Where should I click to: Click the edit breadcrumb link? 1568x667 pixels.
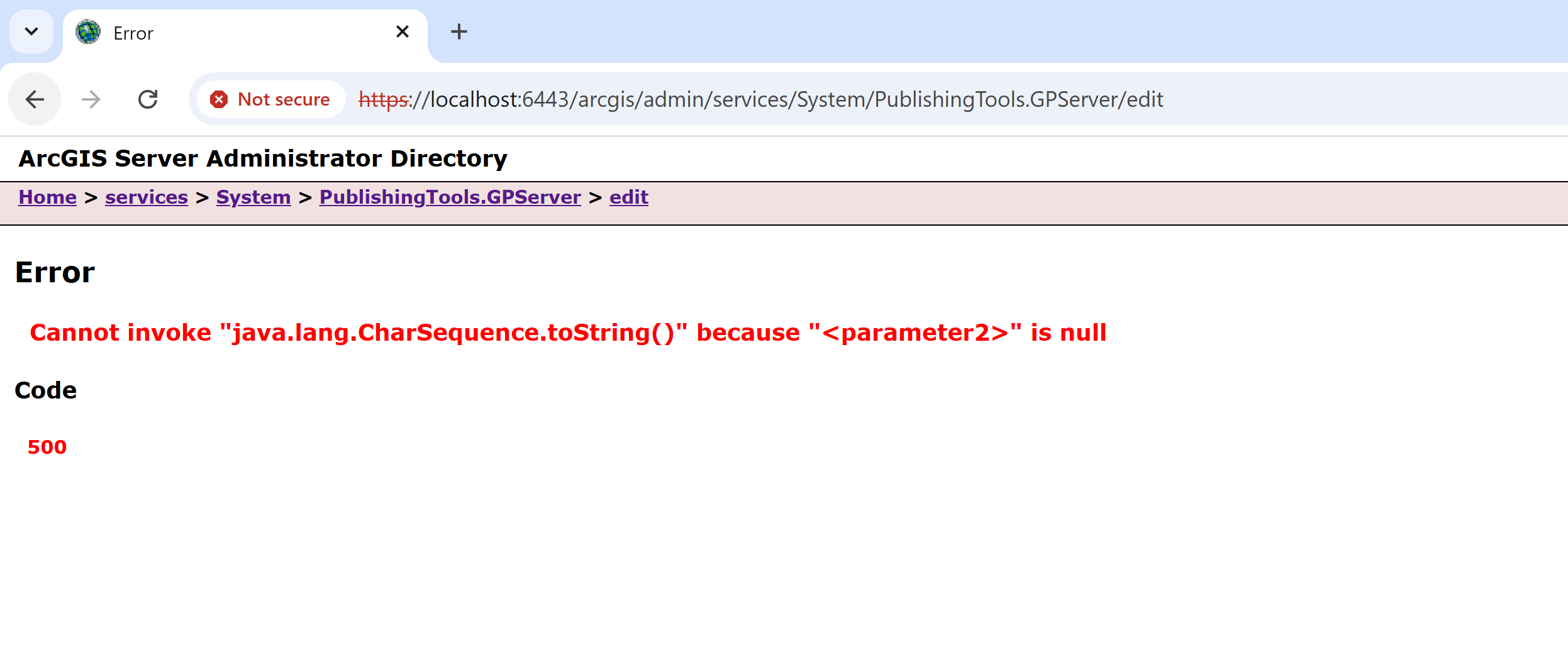[629, 197]
